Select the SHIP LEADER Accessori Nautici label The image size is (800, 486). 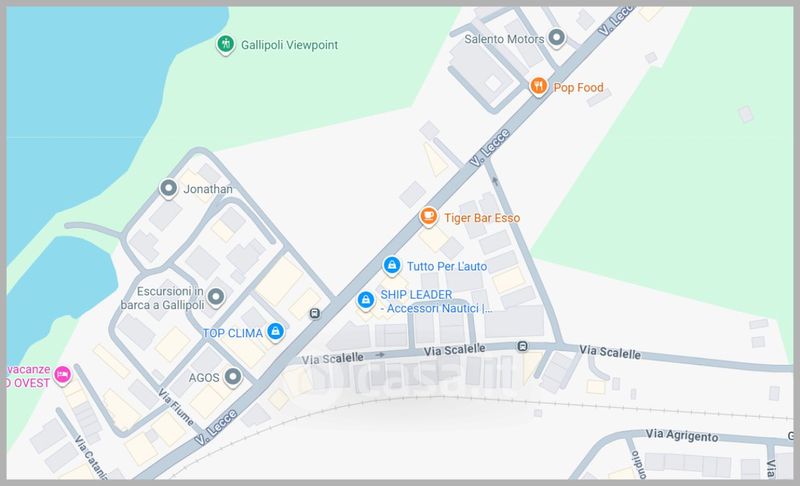436,301
